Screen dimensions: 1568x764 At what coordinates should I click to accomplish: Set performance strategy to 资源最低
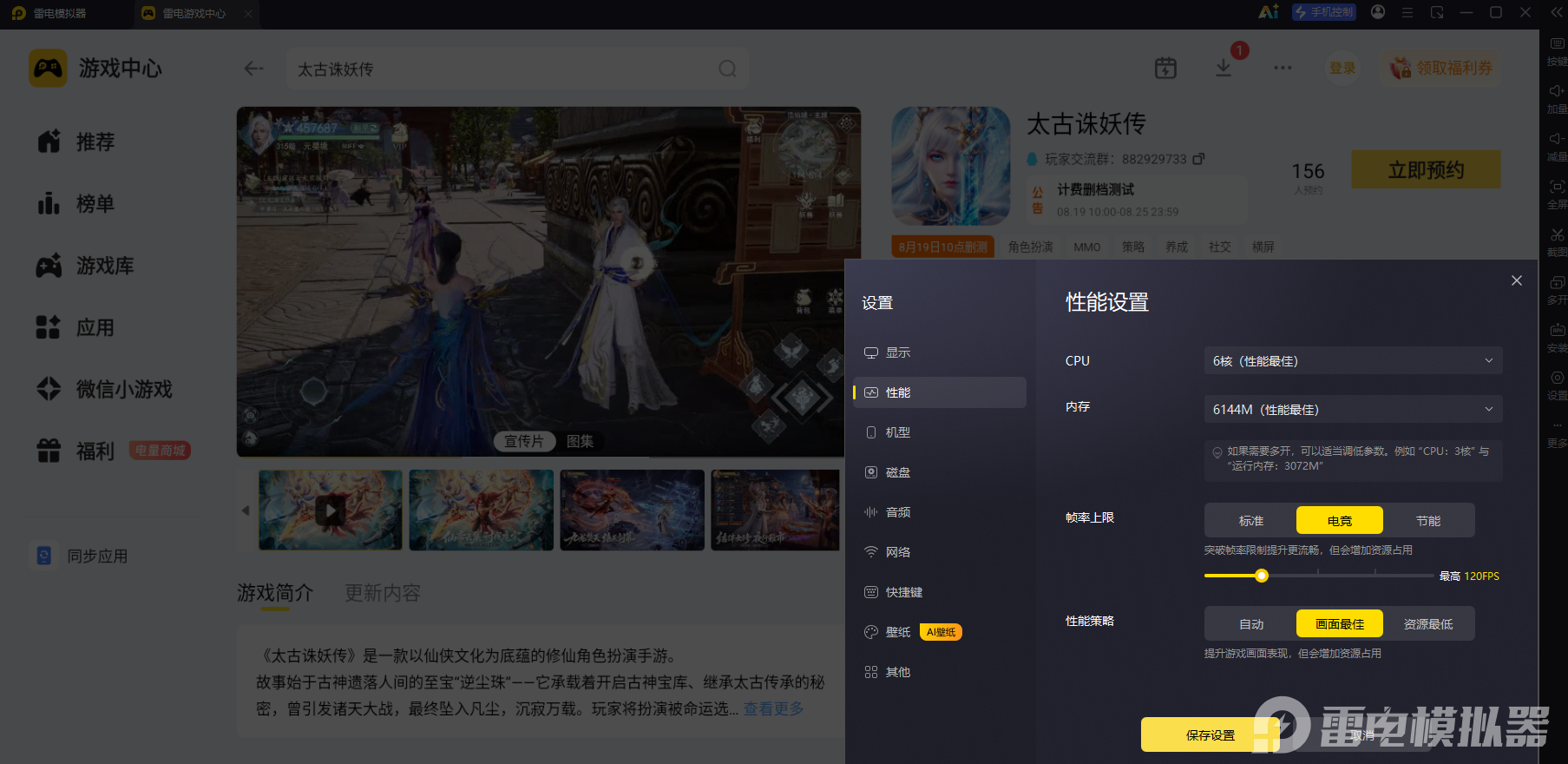1428,624
